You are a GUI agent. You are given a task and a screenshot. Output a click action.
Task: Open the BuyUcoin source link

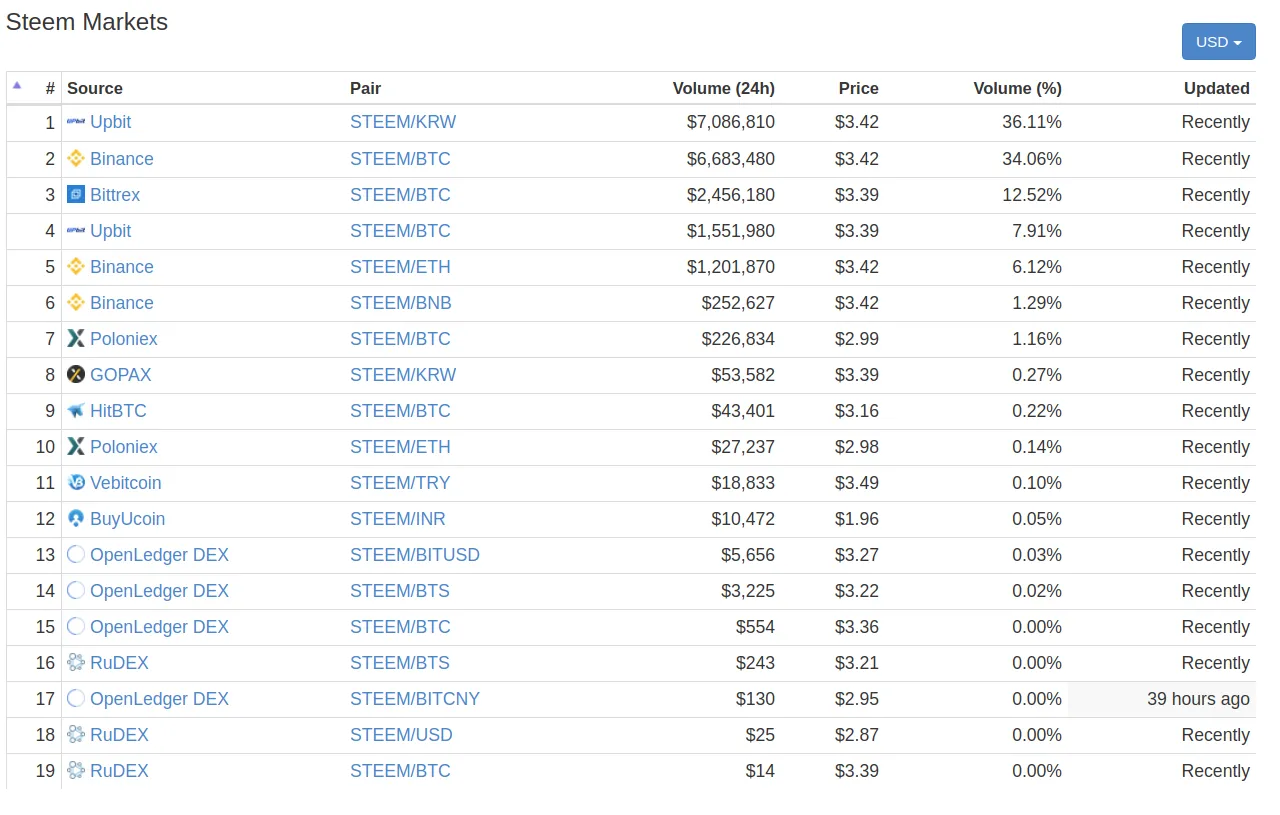pos(128,518)
